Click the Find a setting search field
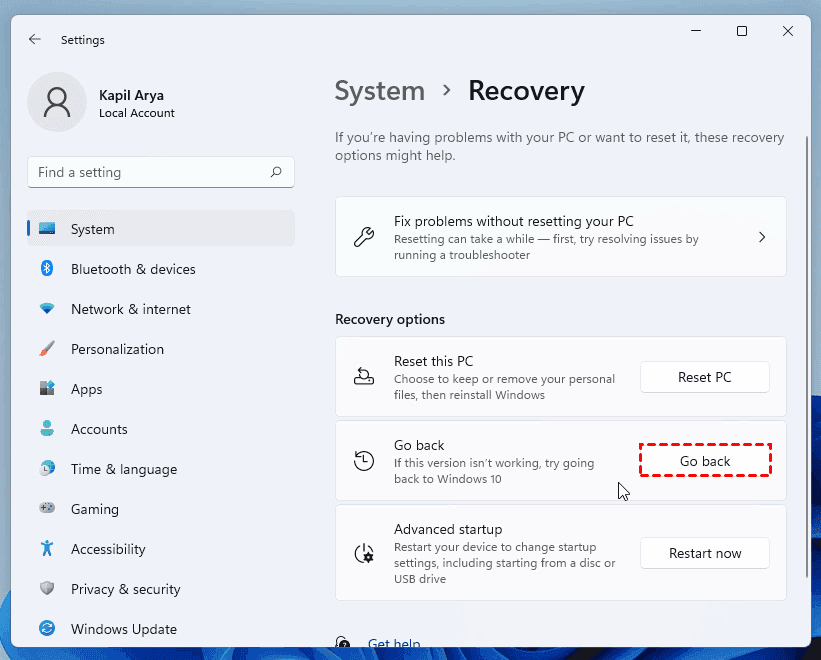This screenshot has width=821, height=660. click(150, 172)
